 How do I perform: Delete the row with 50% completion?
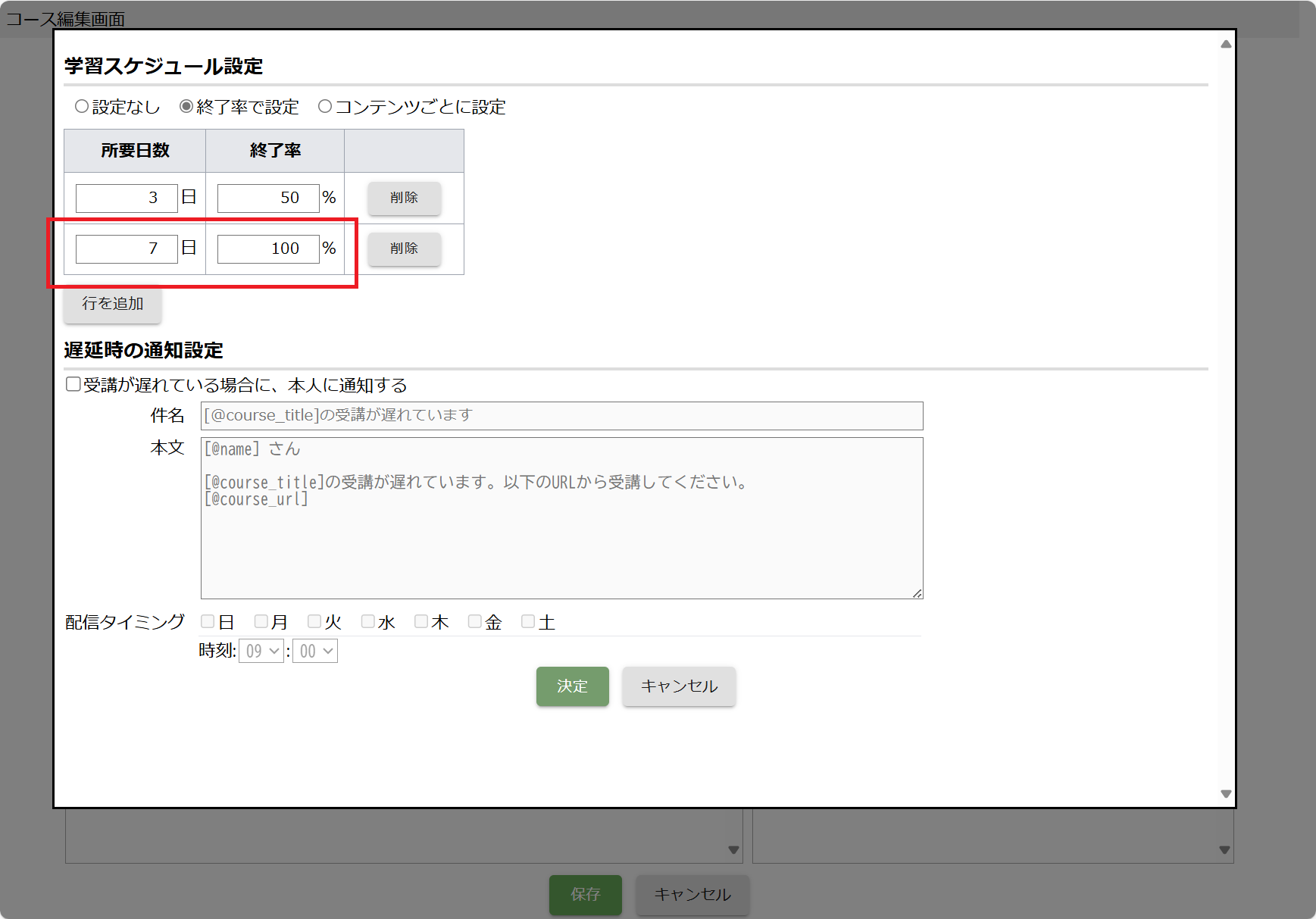coord(404,198)
